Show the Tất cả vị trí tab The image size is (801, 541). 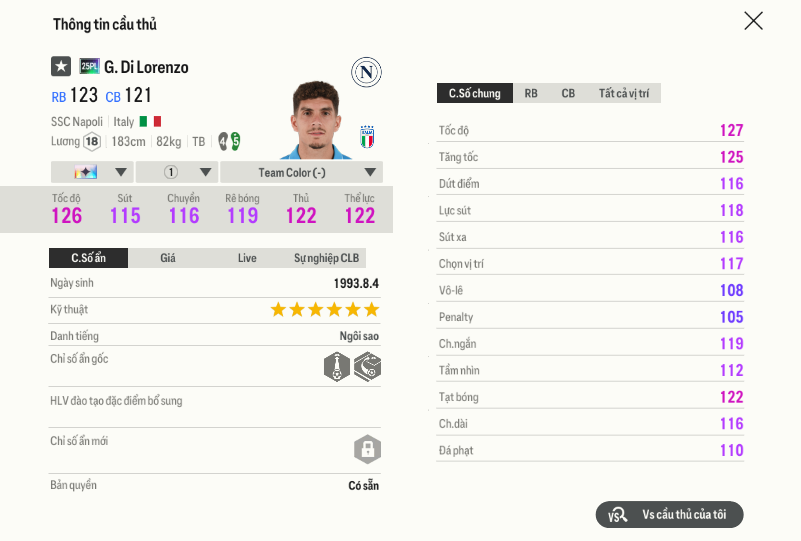[x=624, y=93]
